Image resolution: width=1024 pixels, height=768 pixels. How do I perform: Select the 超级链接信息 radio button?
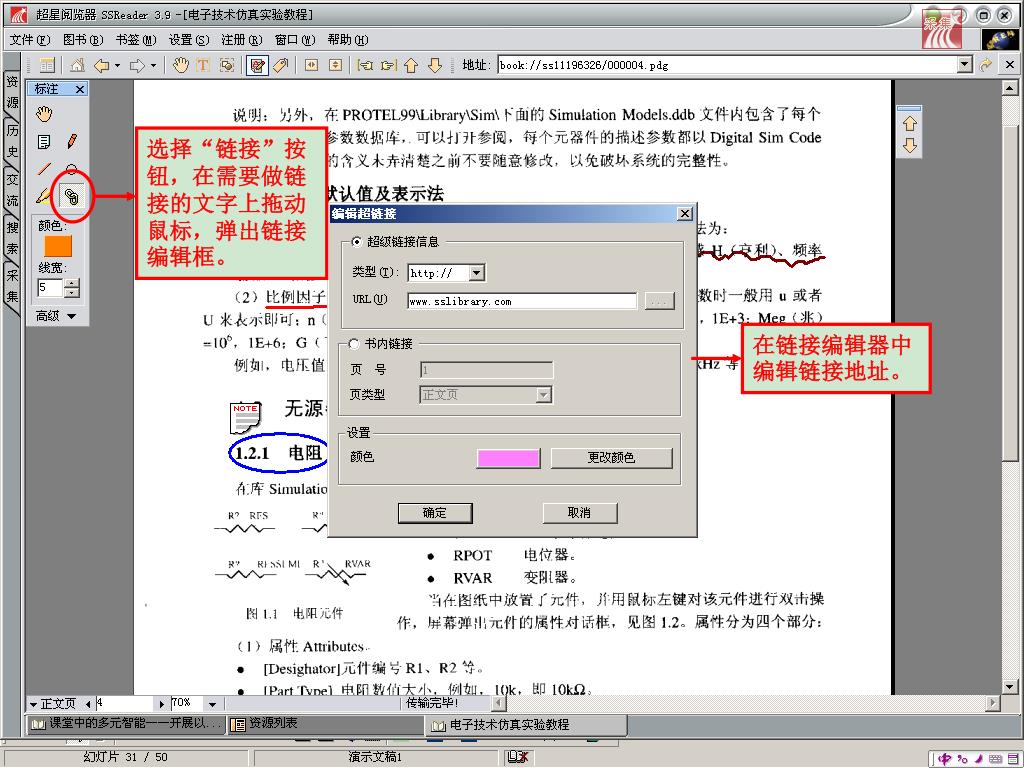[357, 242]
